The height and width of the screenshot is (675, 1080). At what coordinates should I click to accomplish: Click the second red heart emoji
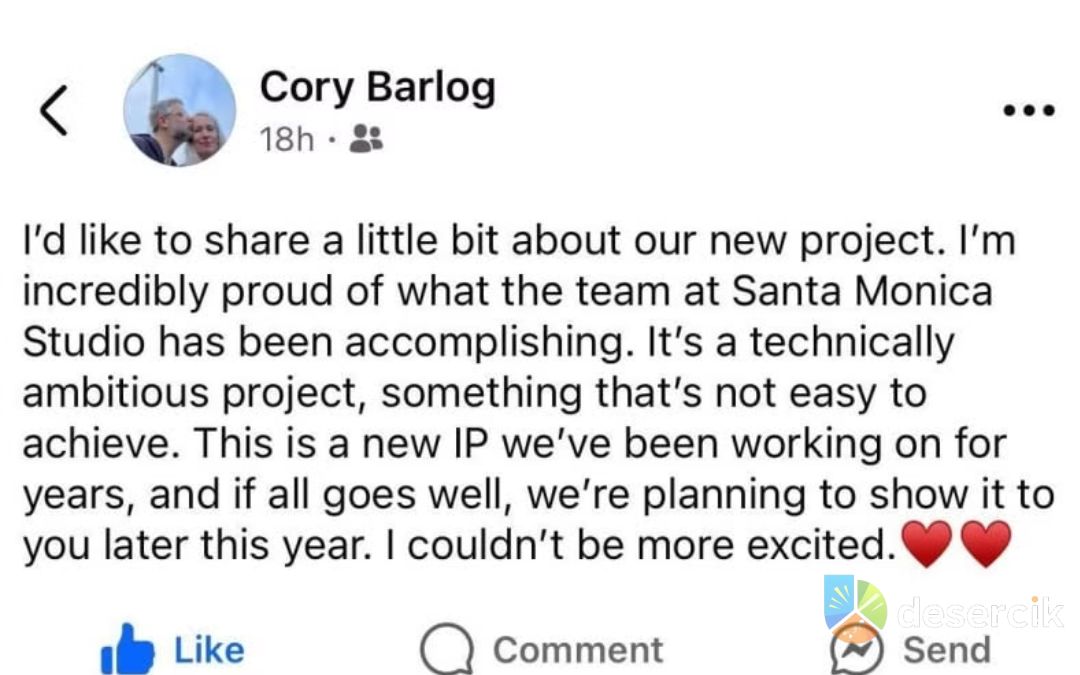click(986, 544)
